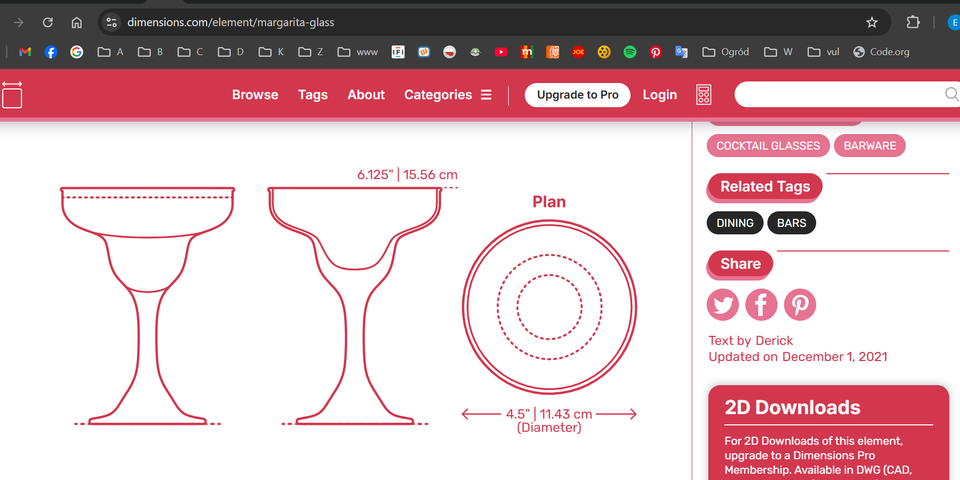Click the search magnifier icon

coord(951,95)
